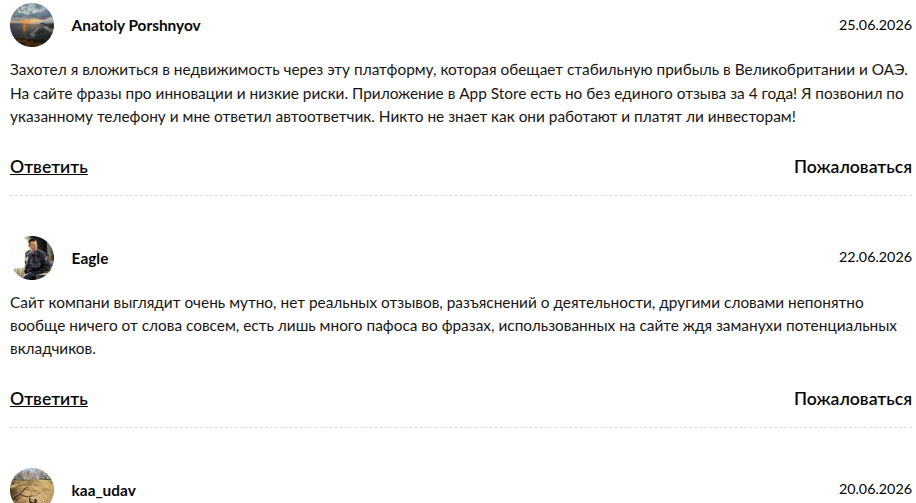
Task: Report Anatoly's review with Пожаловаться
Action: click(x=853, y=167)
